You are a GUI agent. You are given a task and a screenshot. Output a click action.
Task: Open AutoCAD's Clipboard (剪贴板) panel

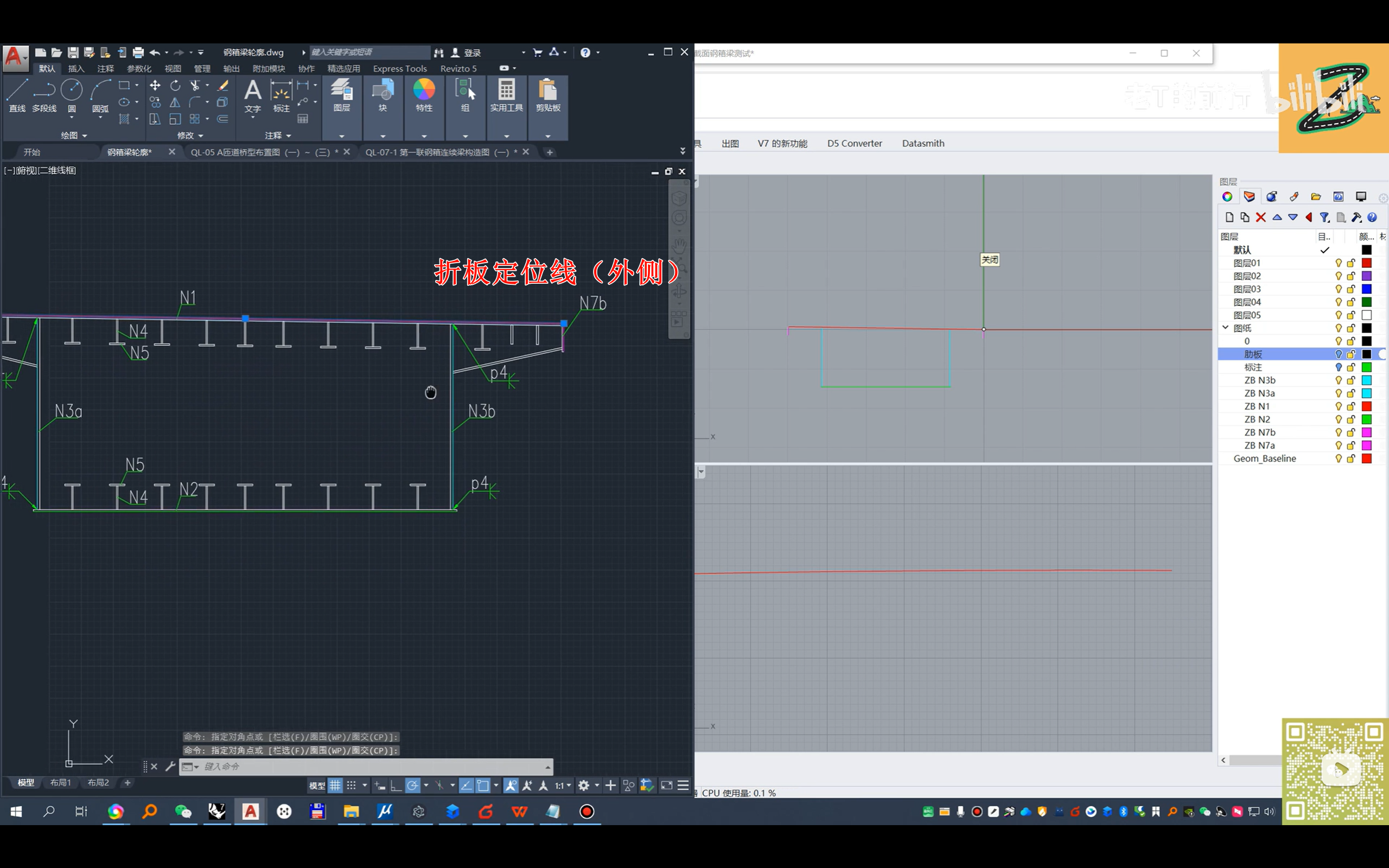click(x=547, y=95)
